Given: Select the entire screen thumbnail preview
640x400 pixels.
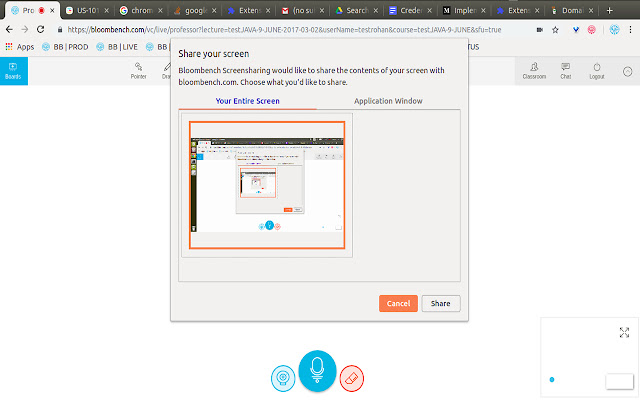Looking at the screenshot, I should coord(267,185).
